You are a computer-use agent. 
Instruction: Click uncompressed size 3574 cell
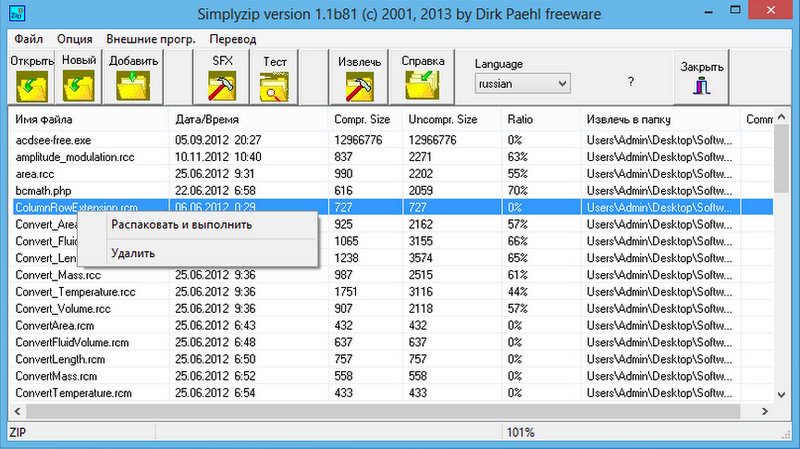[x=420, y=258]
